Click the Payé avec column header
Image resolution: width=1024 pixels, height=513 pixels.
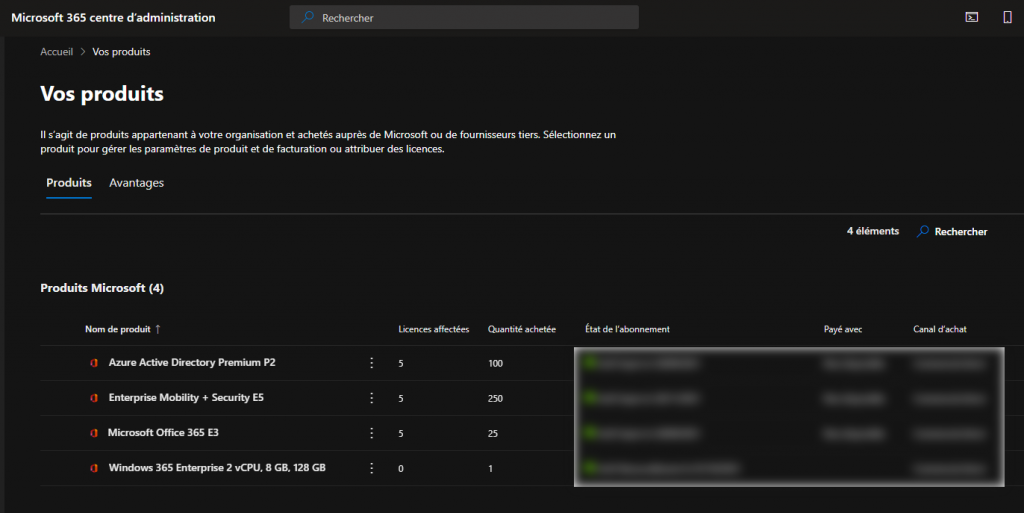click(842, 330)
